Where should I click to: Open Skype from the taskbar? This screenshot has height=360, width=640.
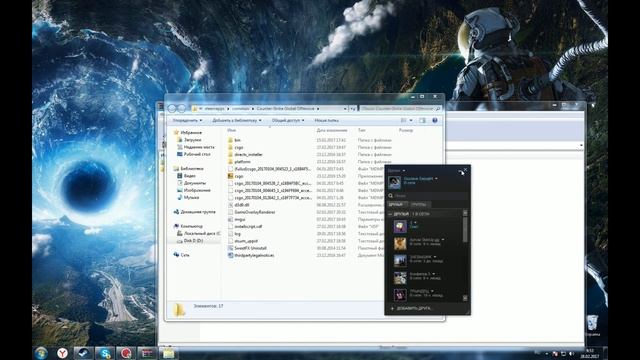105,353
